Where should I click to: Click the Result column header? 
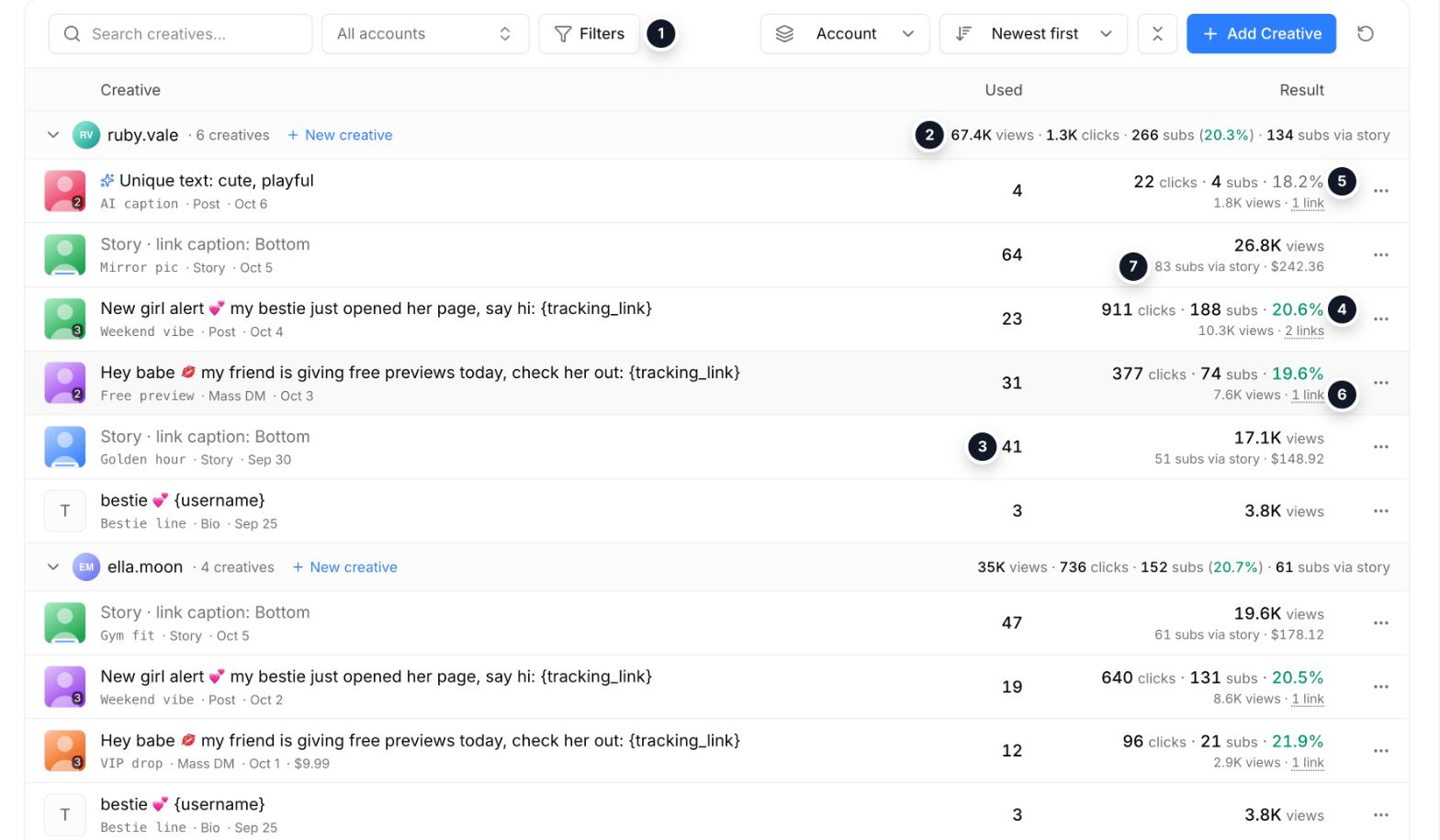point(1301,90)
